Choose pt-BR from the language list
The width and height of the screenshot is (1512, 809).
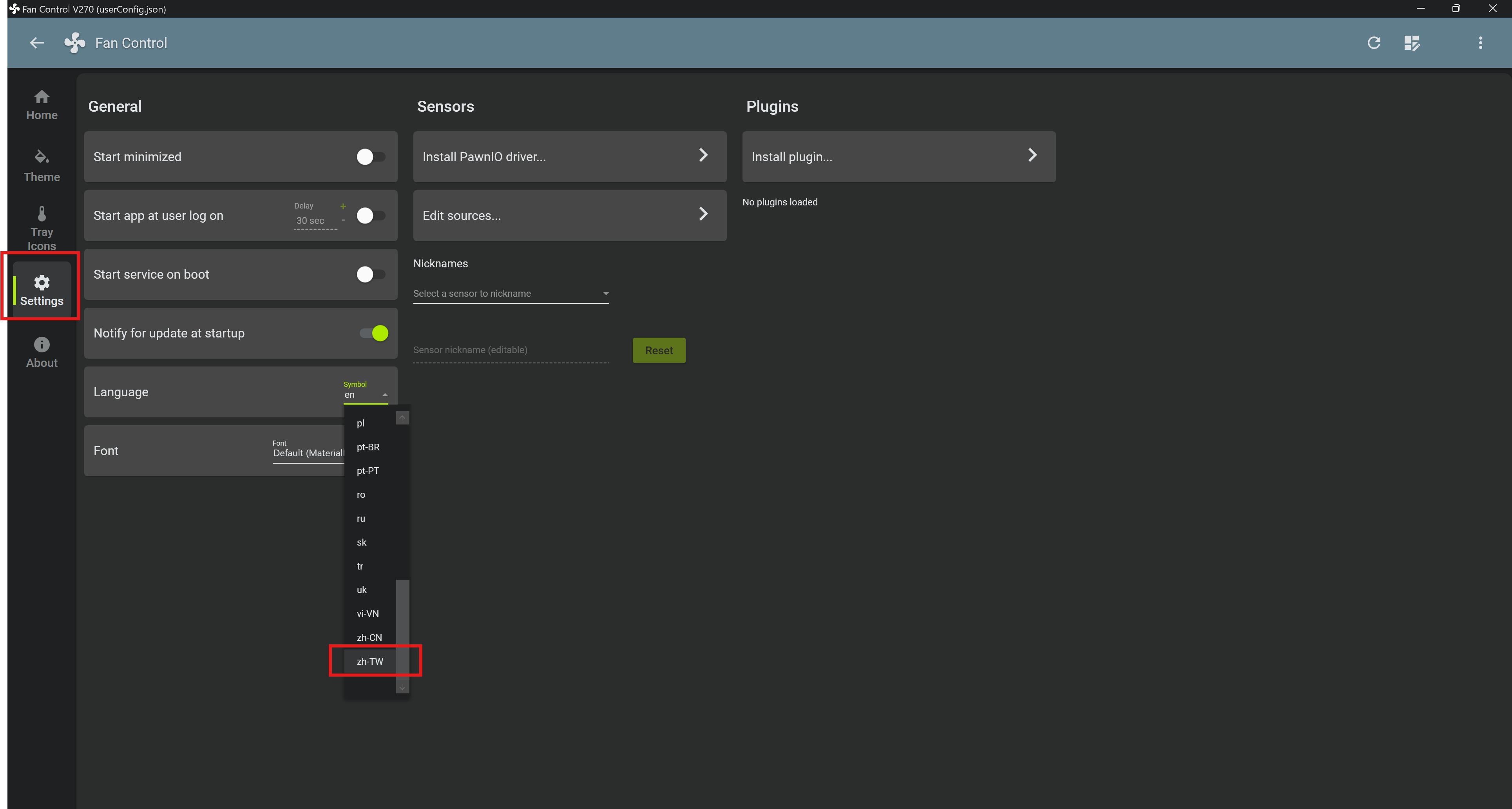370,447
